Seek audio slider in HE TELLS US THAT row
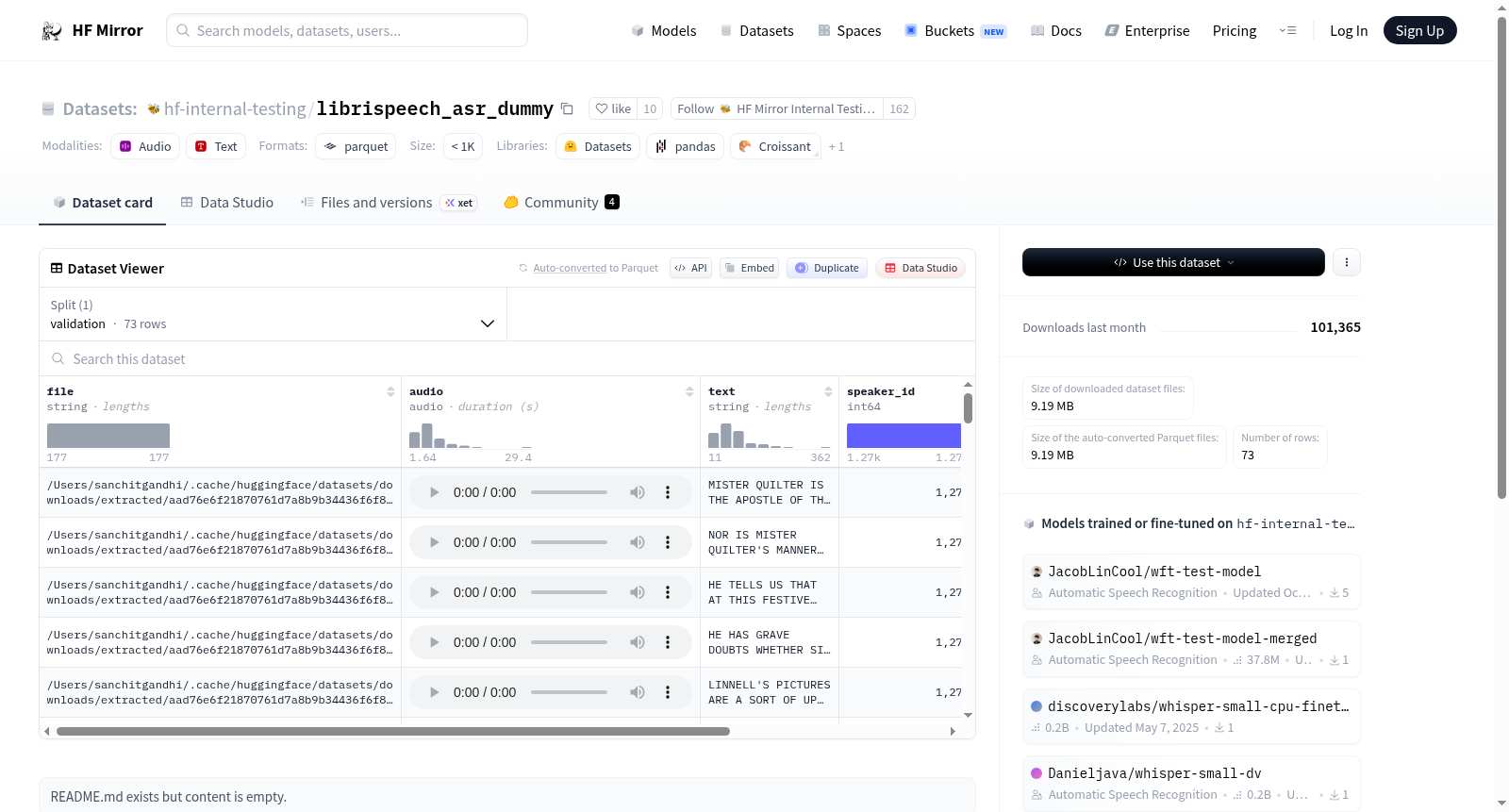Image resolution: width=1509 pixels, height=812 pixels. pos(569,592)
